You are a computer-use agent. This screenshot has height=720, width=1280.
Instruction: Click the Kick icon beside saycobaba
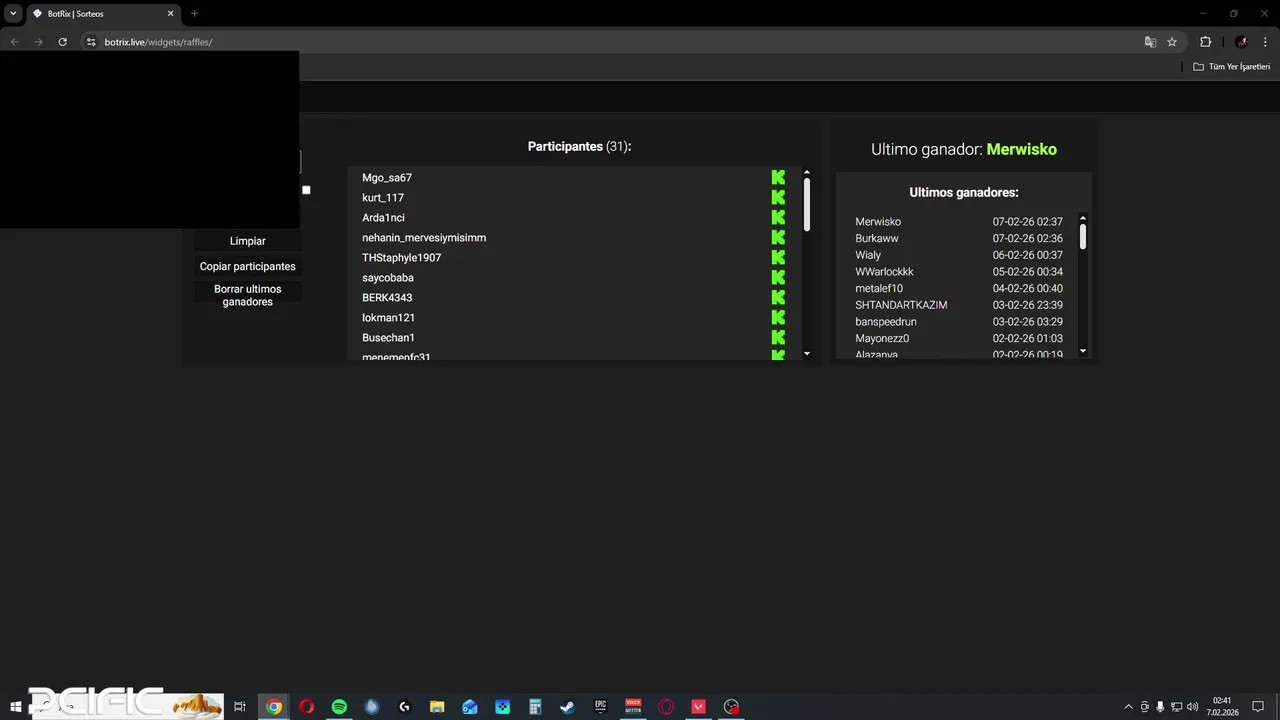(778, 278)
